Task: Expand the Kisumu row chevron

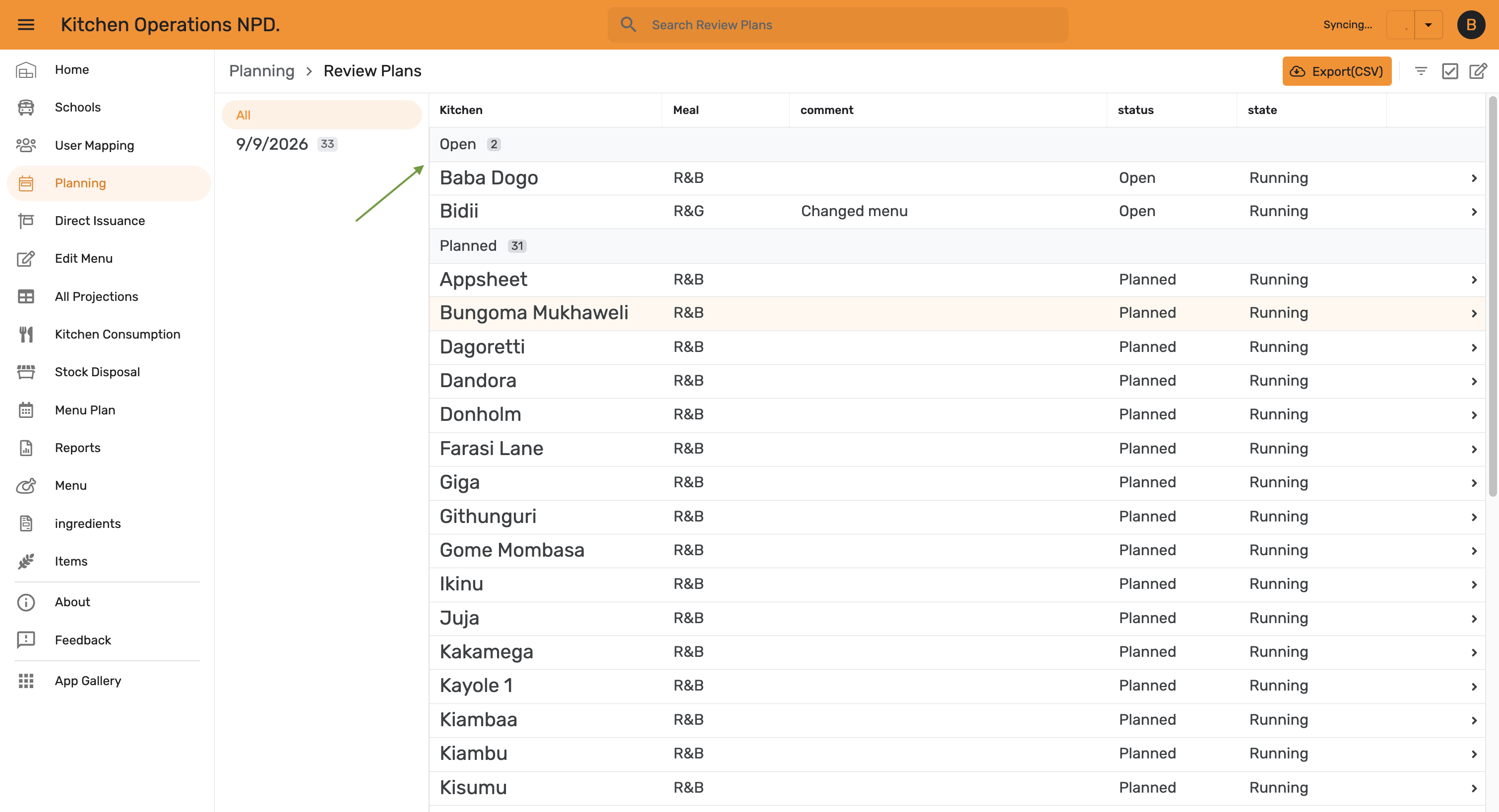Action: 1474,789
